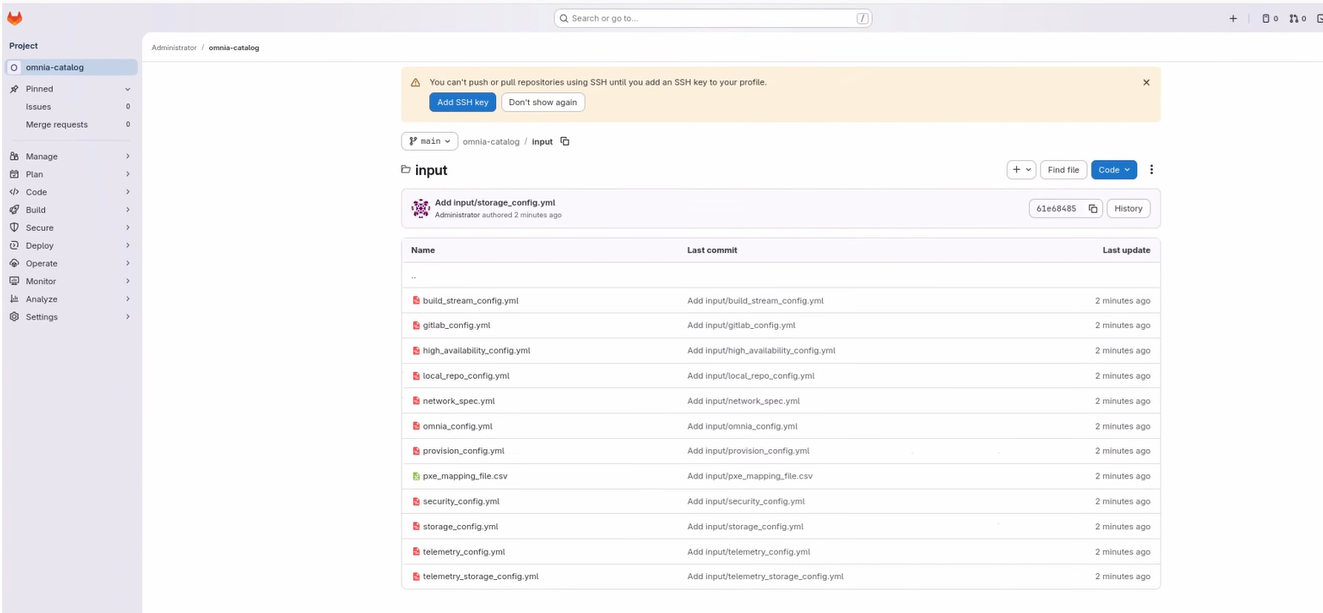Click the Search or go to field
The image size is (1323, 613).
coord(713,18)
